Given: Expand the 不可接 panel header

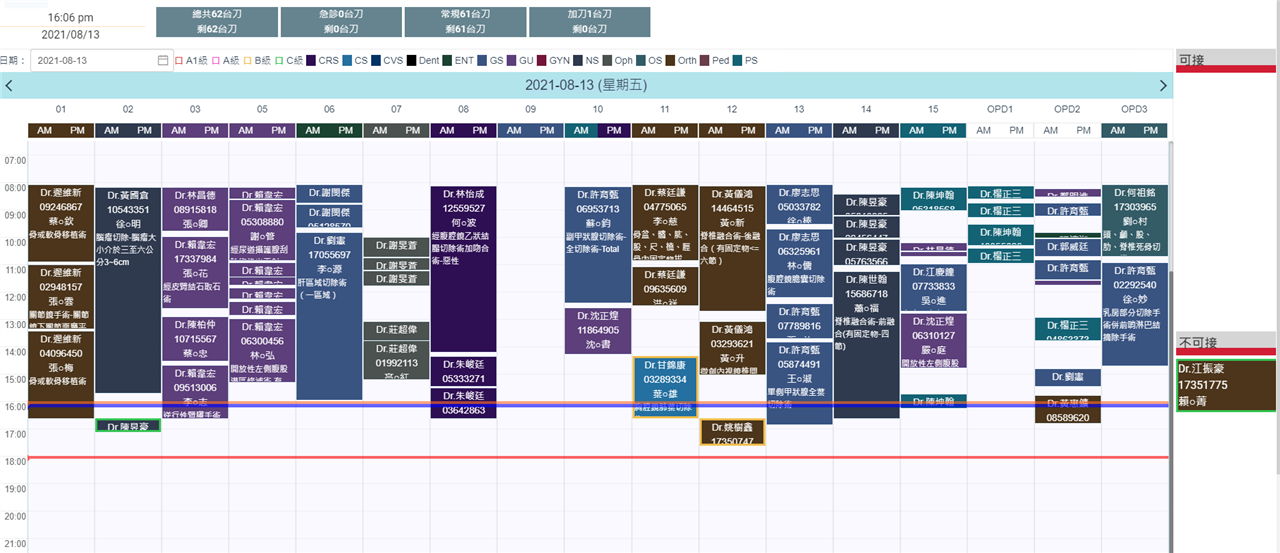Looking at the screenshot, I should [x=1226, y=341].
